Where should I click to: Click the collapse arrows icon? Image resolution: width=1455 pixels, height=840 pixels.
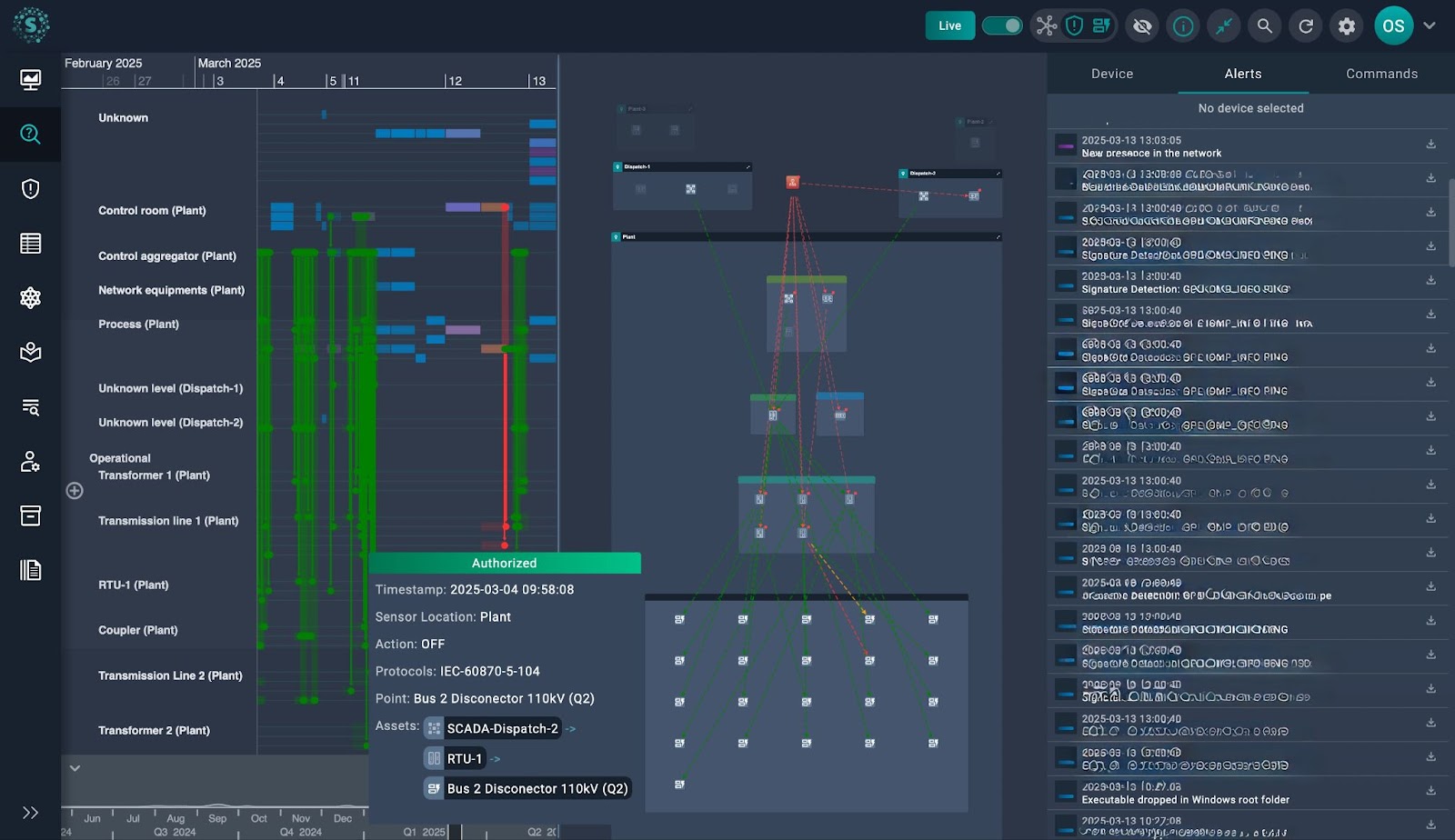pos(1224,26)
